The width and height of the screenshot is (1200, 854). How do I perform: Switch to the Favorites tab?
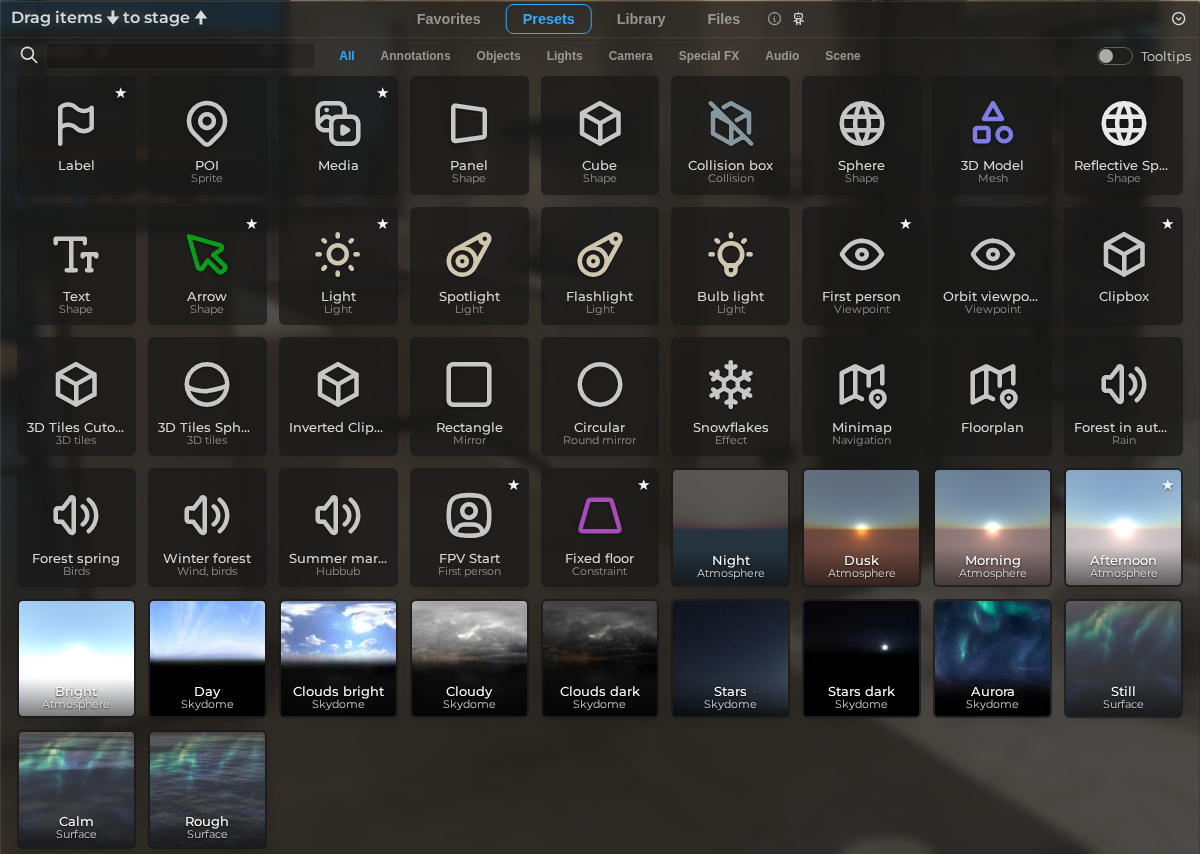point(448,19)
